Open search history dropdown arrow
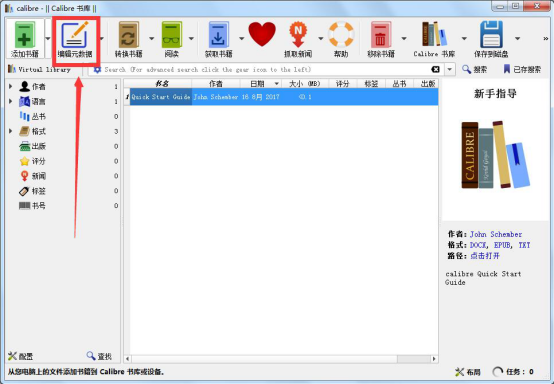 point(449,69)
